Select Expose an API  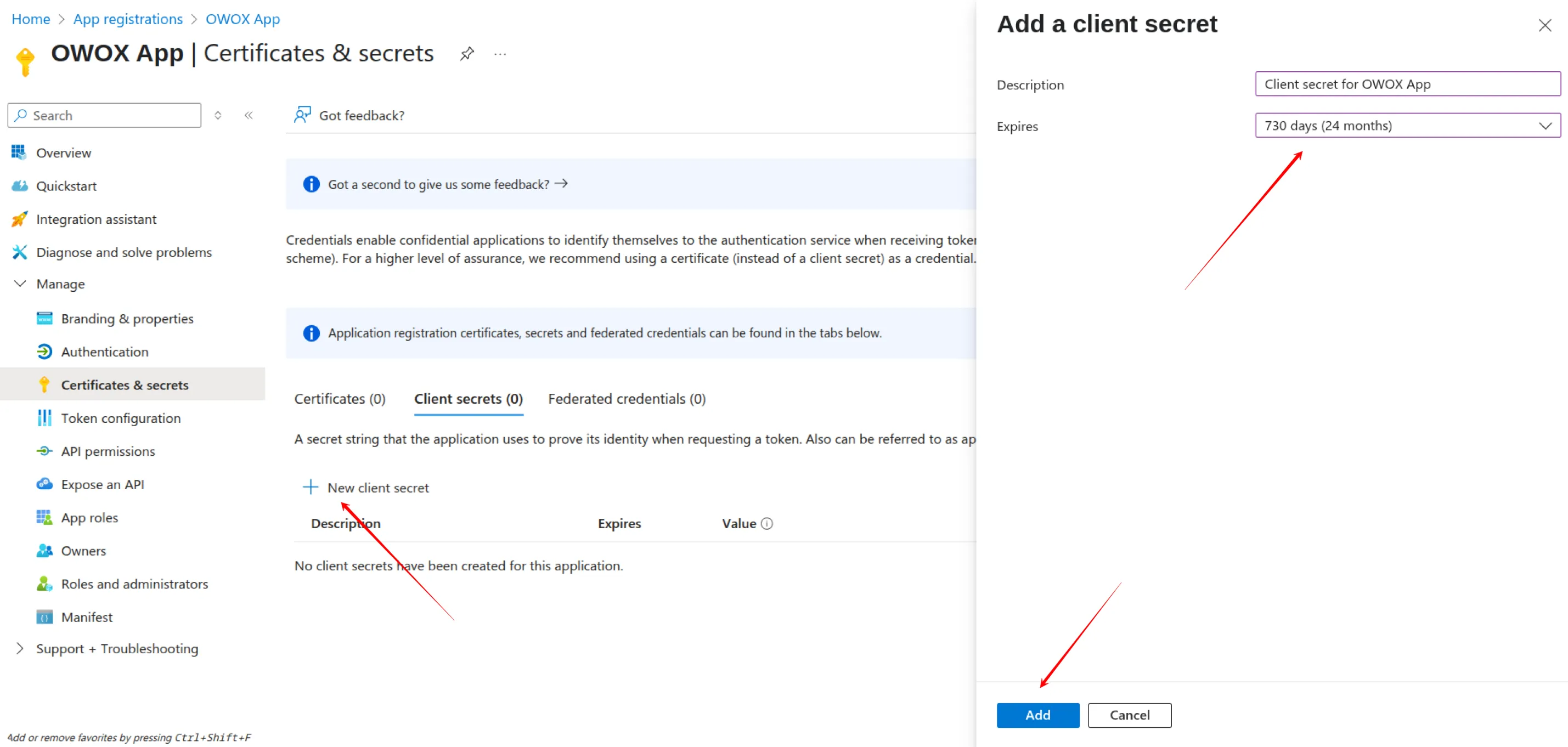(x=102, y=484)
